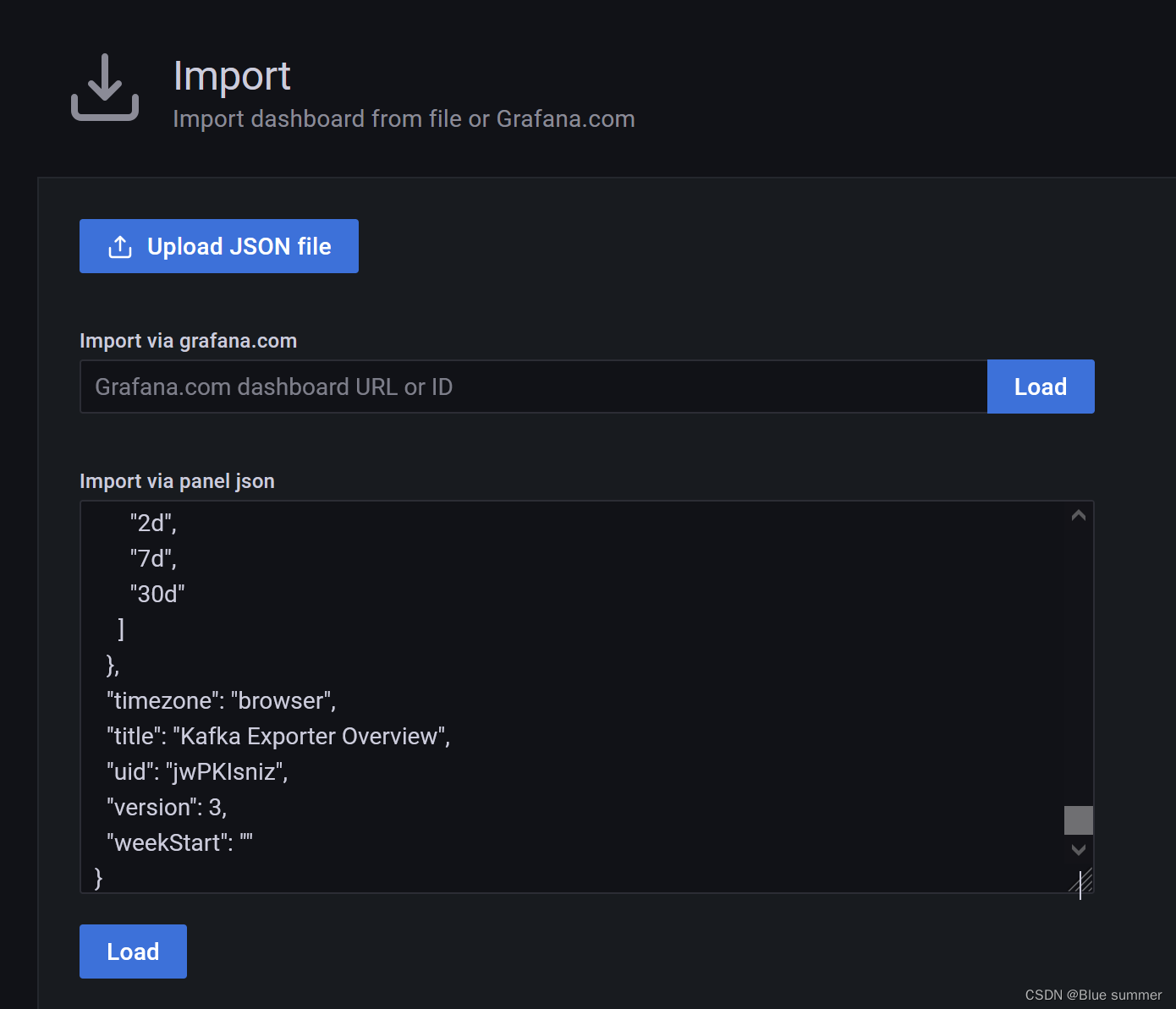Click the Import page heading
The image size is (1176, 1009).
[232, 76]
